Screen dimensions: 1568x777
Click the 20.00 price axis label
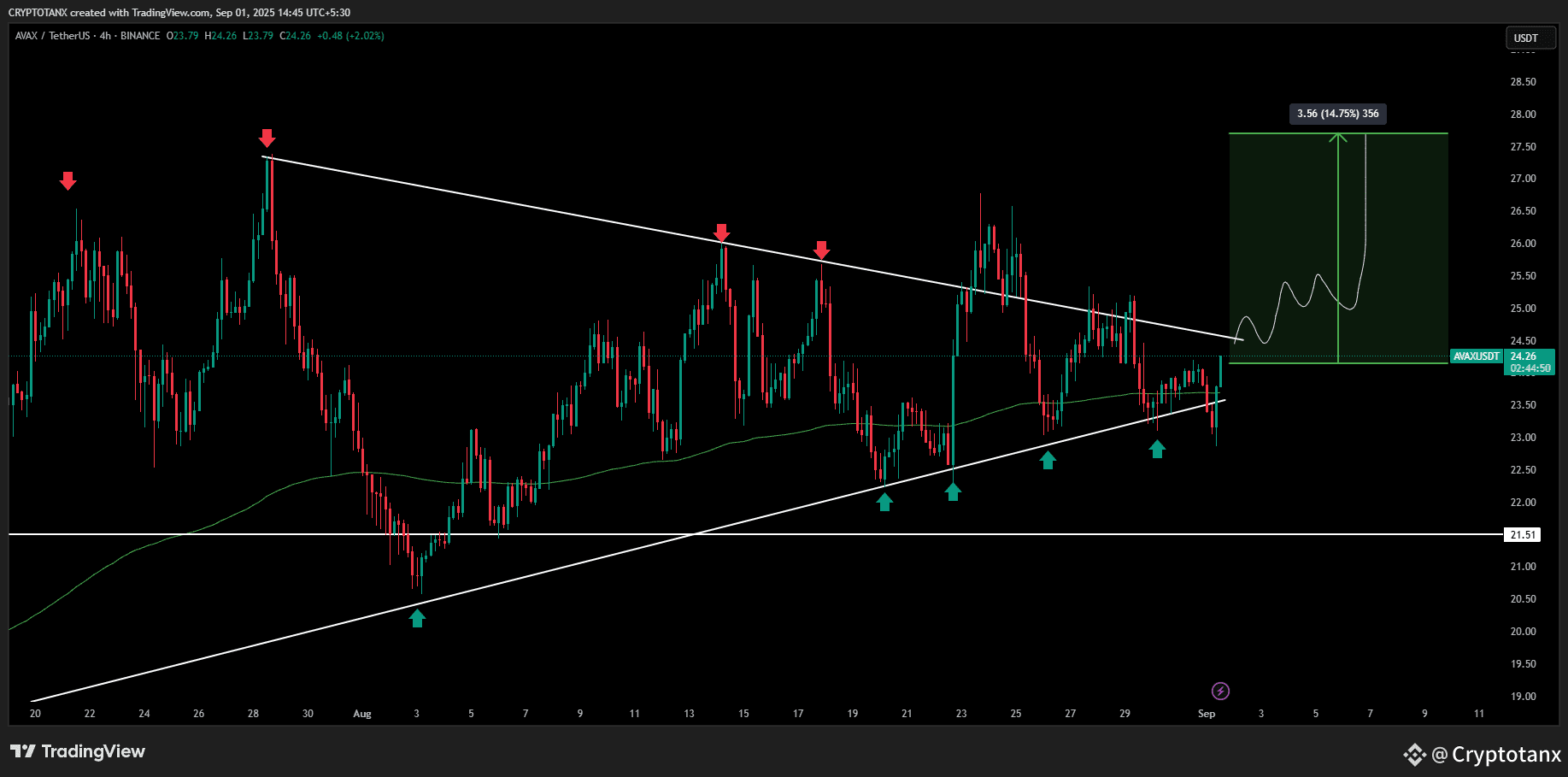click(1523, 632)
